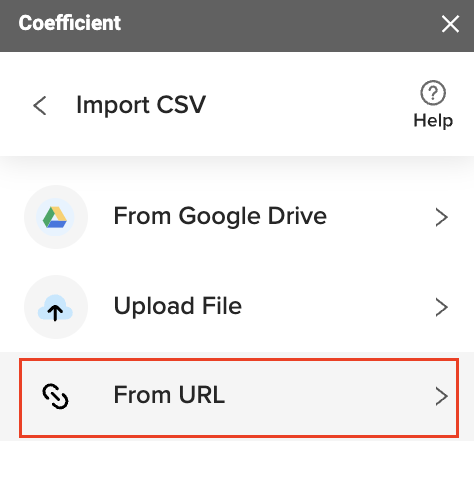
Task: Click the Coefficient title in header
Action: point(70,23)
